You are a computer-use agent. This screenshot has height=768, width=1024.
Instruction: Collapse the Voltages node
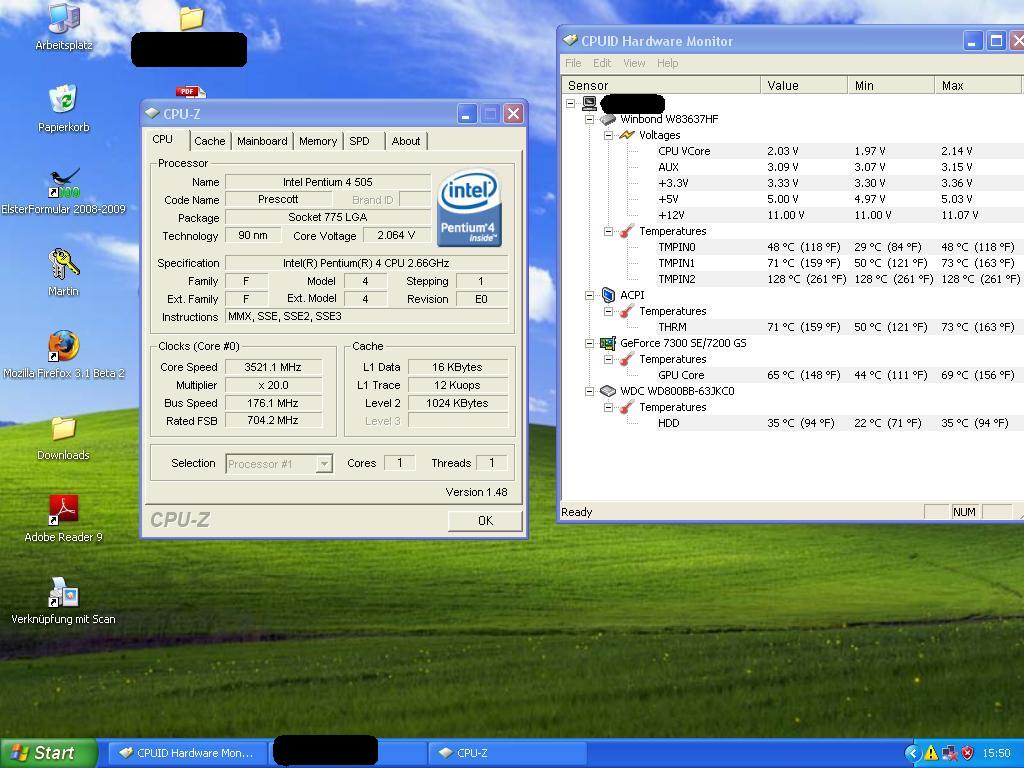pyautogui.click(x=608, y=135)
